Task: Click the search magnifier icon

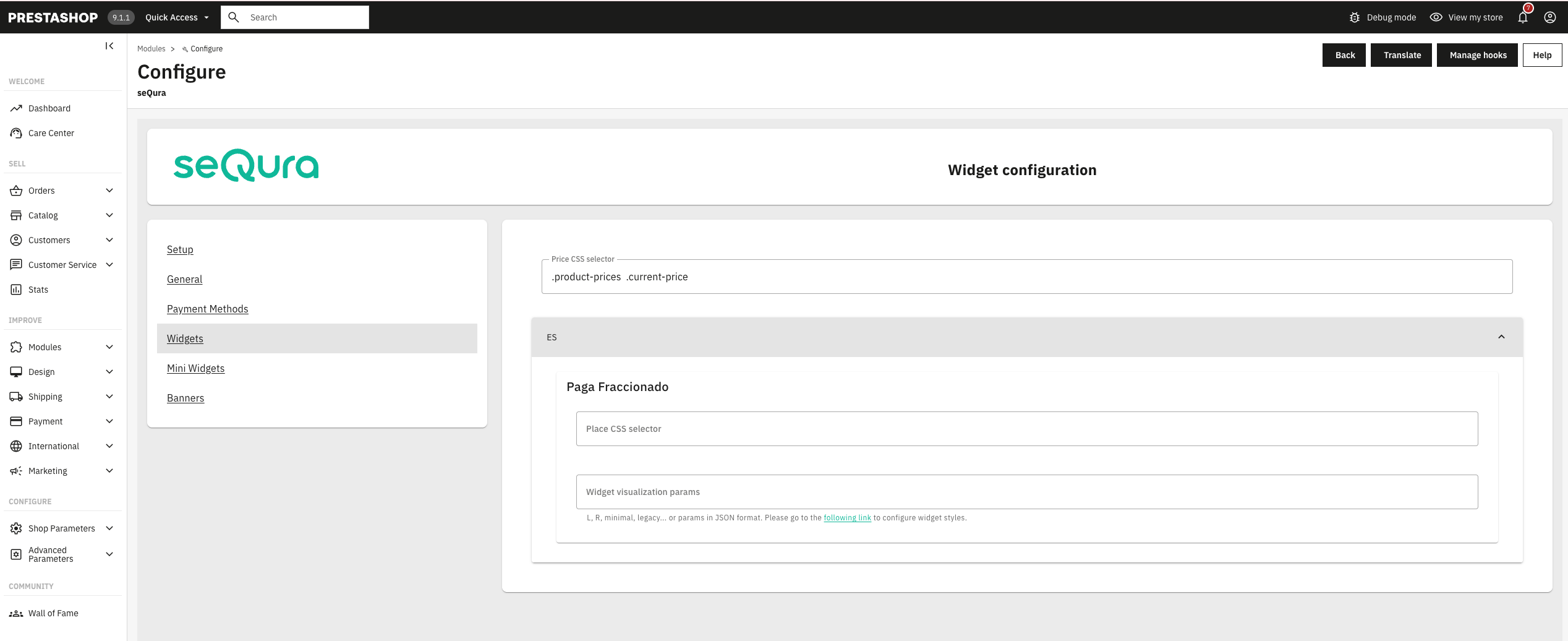Action: click(234, 17)
